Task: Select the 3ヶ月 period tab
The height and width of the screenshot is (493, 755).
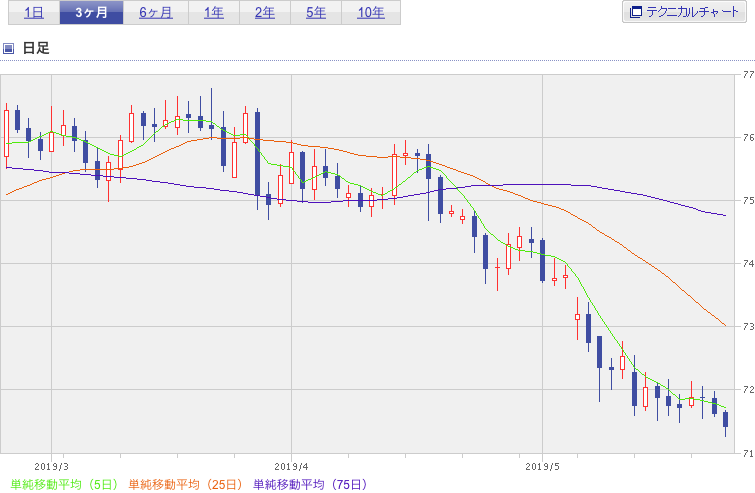Action: 91,13
